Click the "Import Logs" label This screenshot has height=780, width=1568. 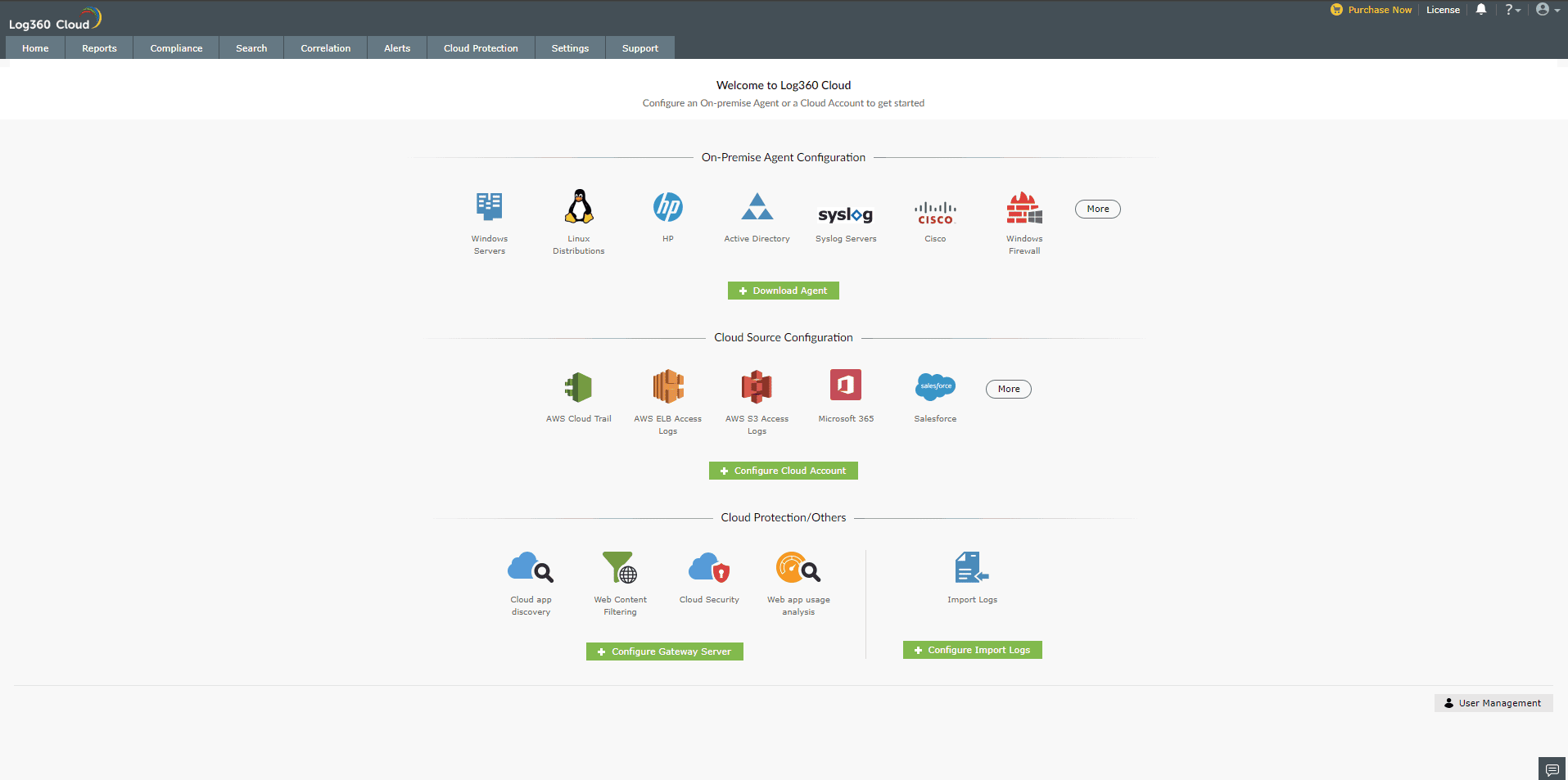(x=972, y=600)
